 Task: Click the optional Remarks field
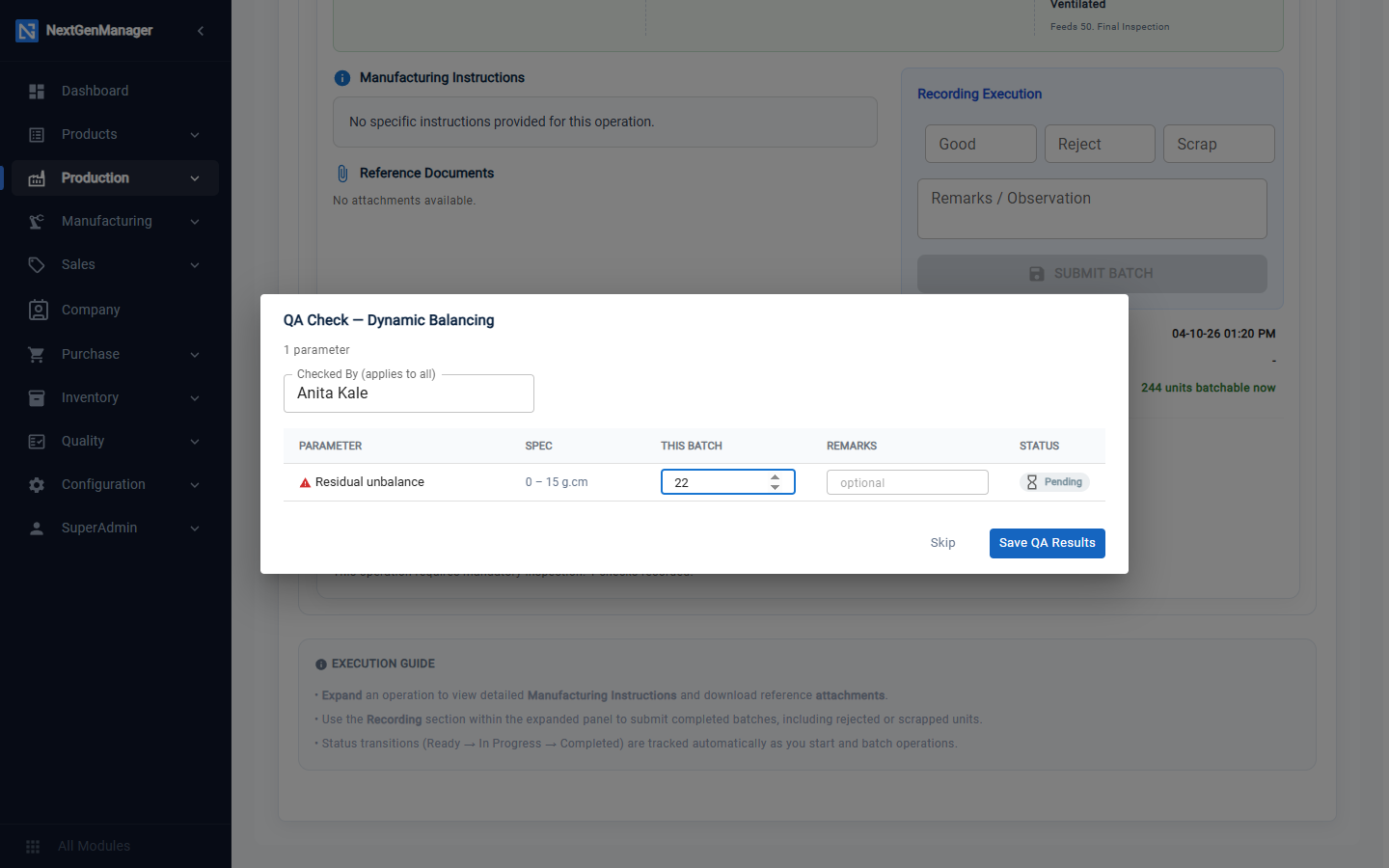[x=908, y=482]
